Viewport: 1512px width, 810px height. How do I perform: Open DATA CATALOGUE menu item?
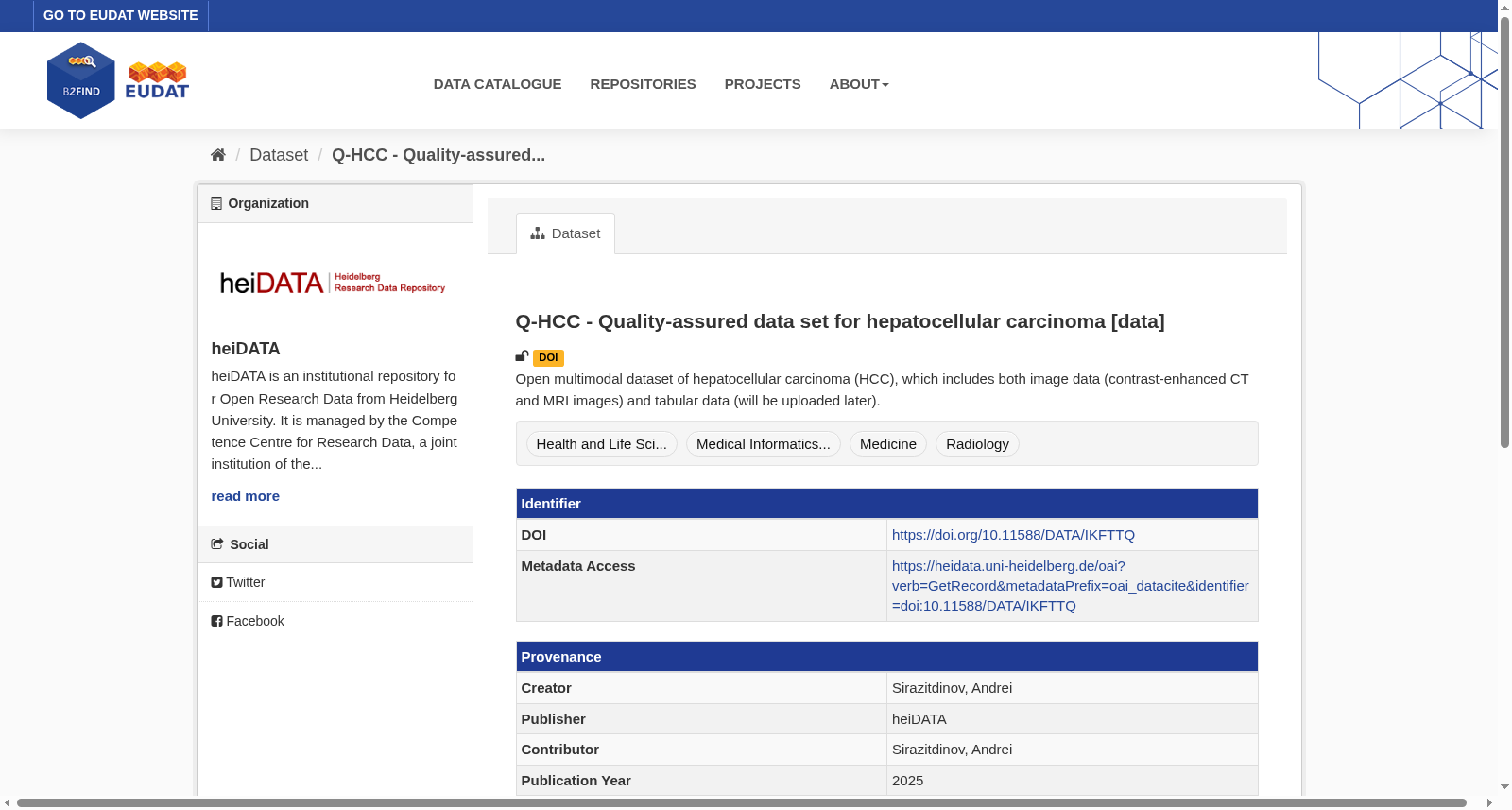click(497, 84)
